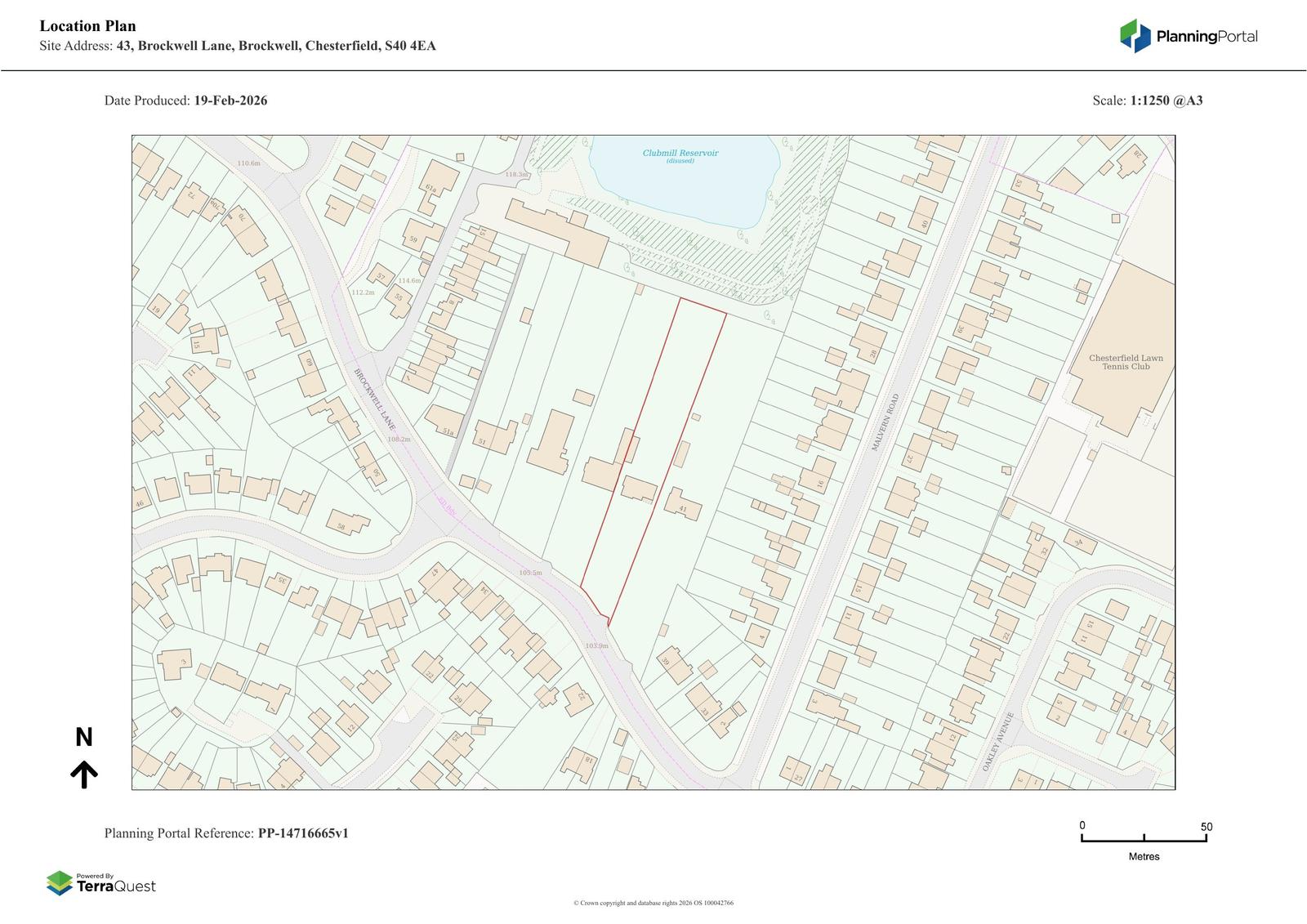Select the site address text line
Viewport: 1307px width, 924px height.
238,46
